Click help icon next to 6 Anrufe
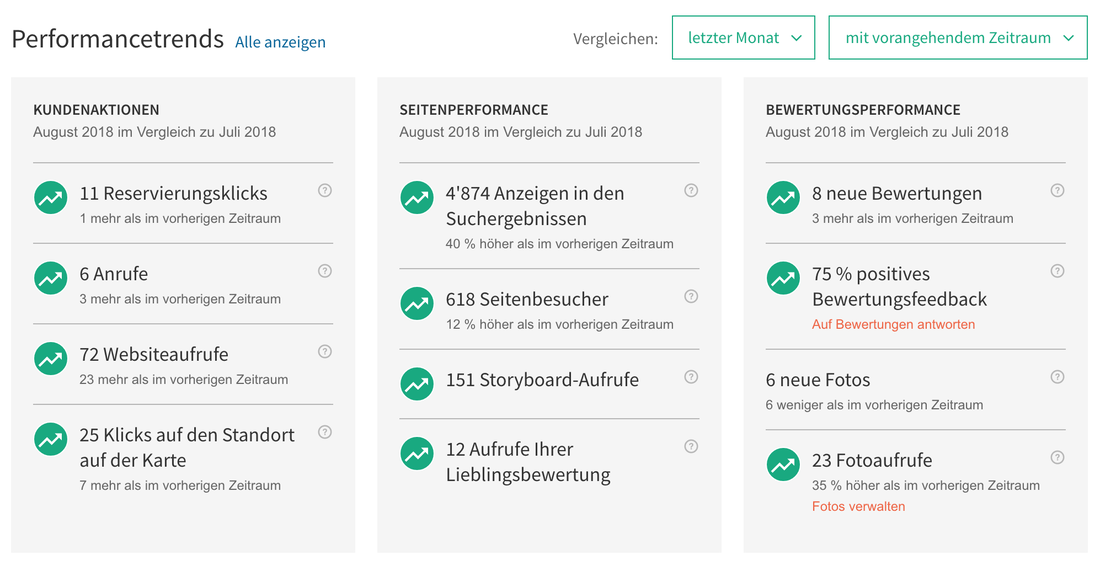 pyautogui.click(x=325, y=271)
